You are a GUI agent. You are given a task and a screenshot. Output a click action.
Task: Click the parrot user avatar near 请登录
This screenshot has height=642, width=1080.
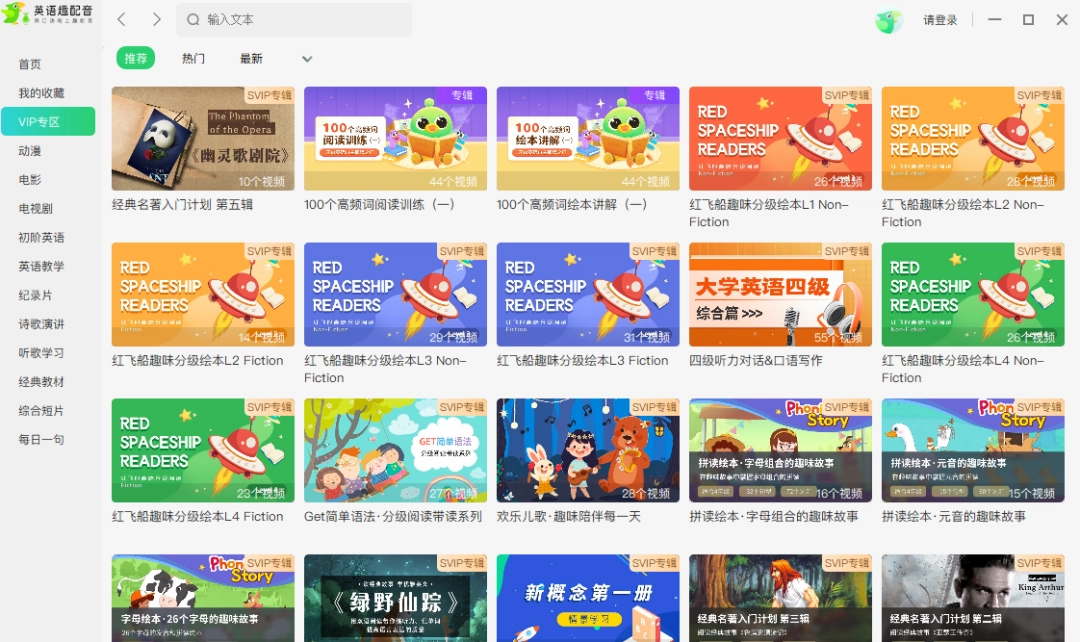point(888,20)
